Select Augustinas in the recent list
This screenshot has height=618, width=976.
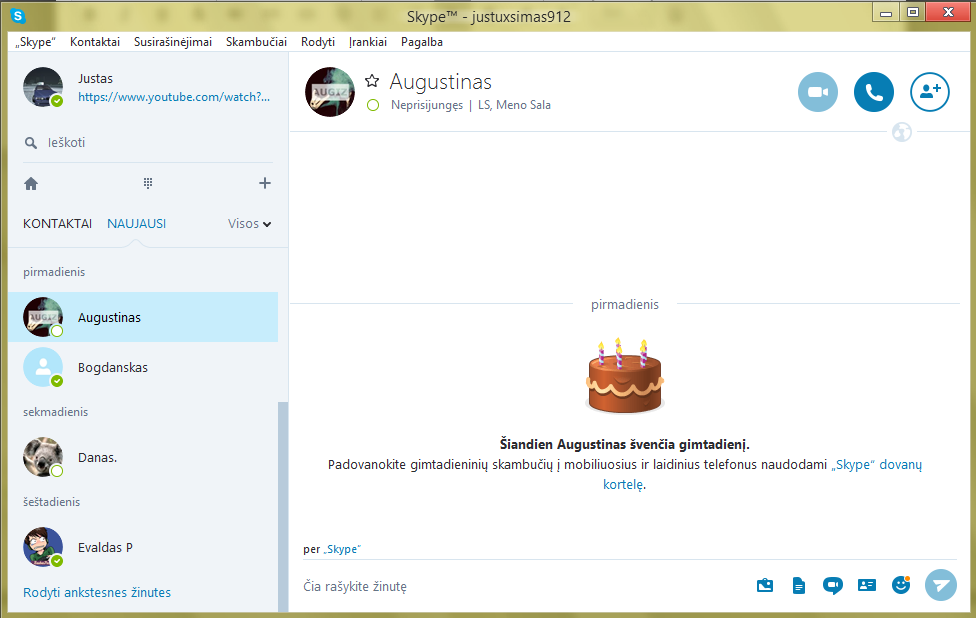point(143,317)
